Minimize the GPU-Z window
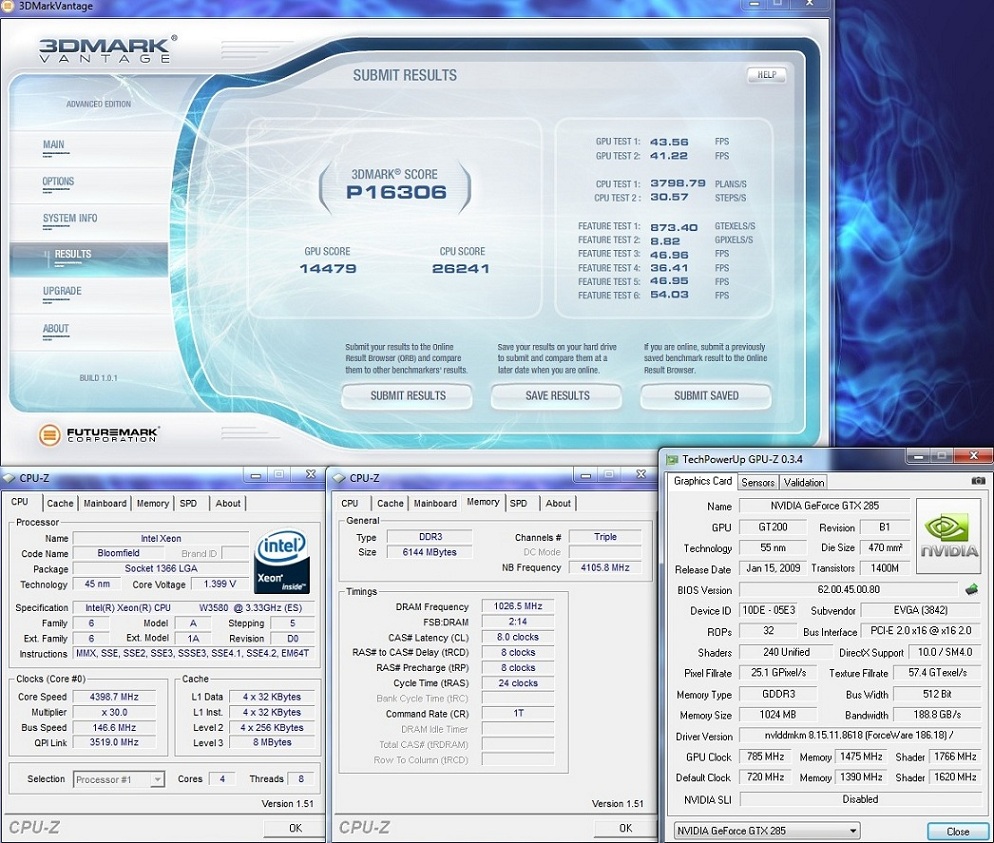The width and height of the screenshot is (994, 843). click(x=919, y=456)
